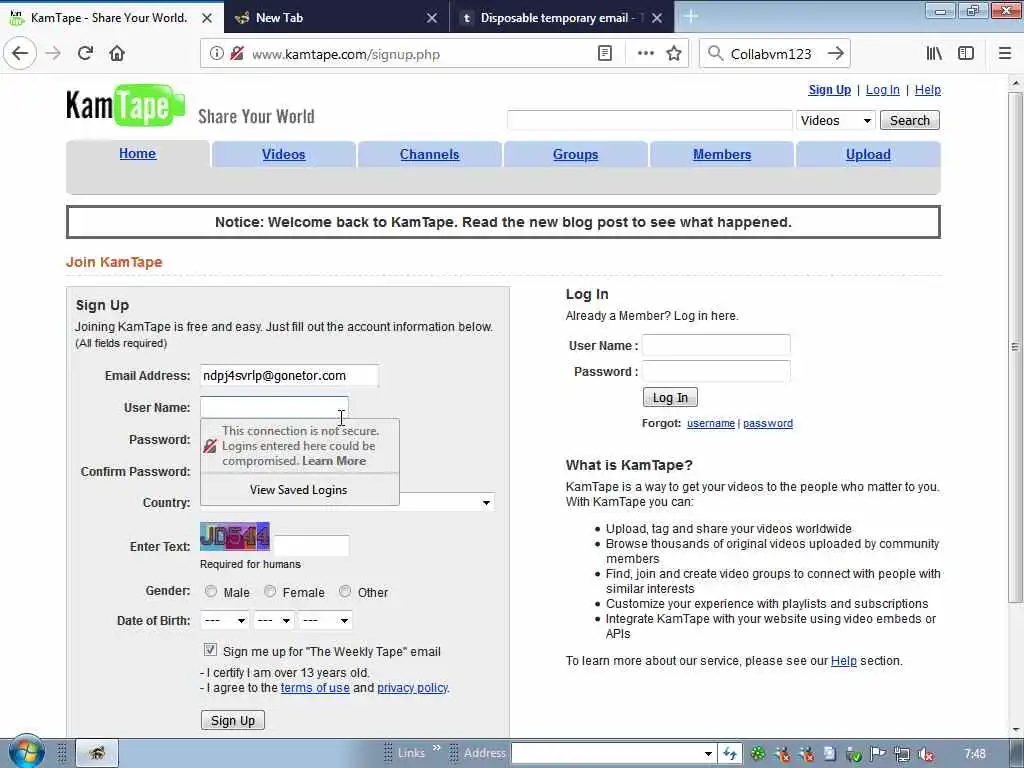
Task: Open the birth month dropdown
Action: [x=224, y=620]
